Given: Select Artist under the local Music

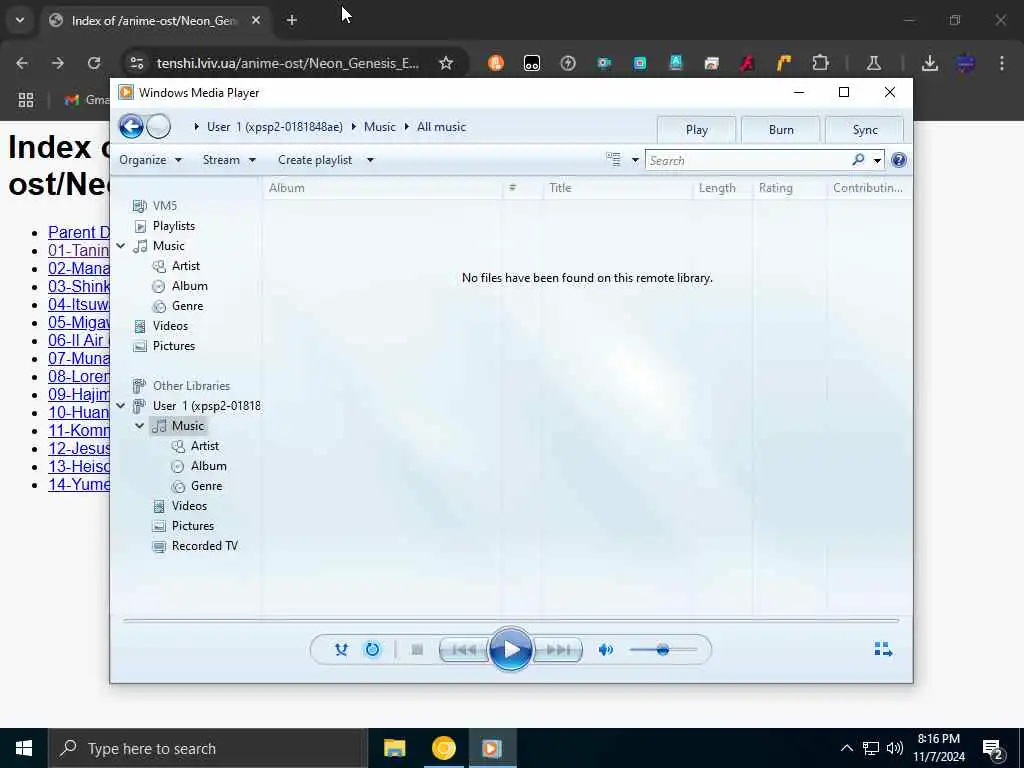Looking at the screenshot, I should [x=185, y=266].
